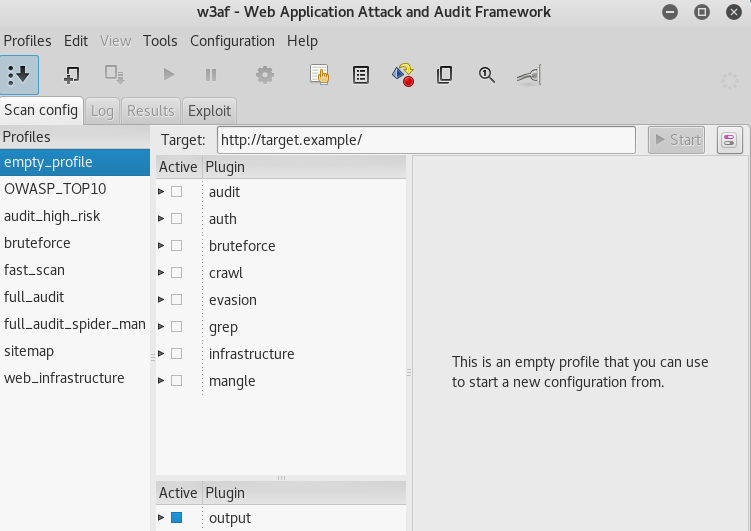Image resolution: width=751 pixels, height=531 pixels.
Task: Expand the mangle plugin tree arrow
Action: tap(161, 381)
